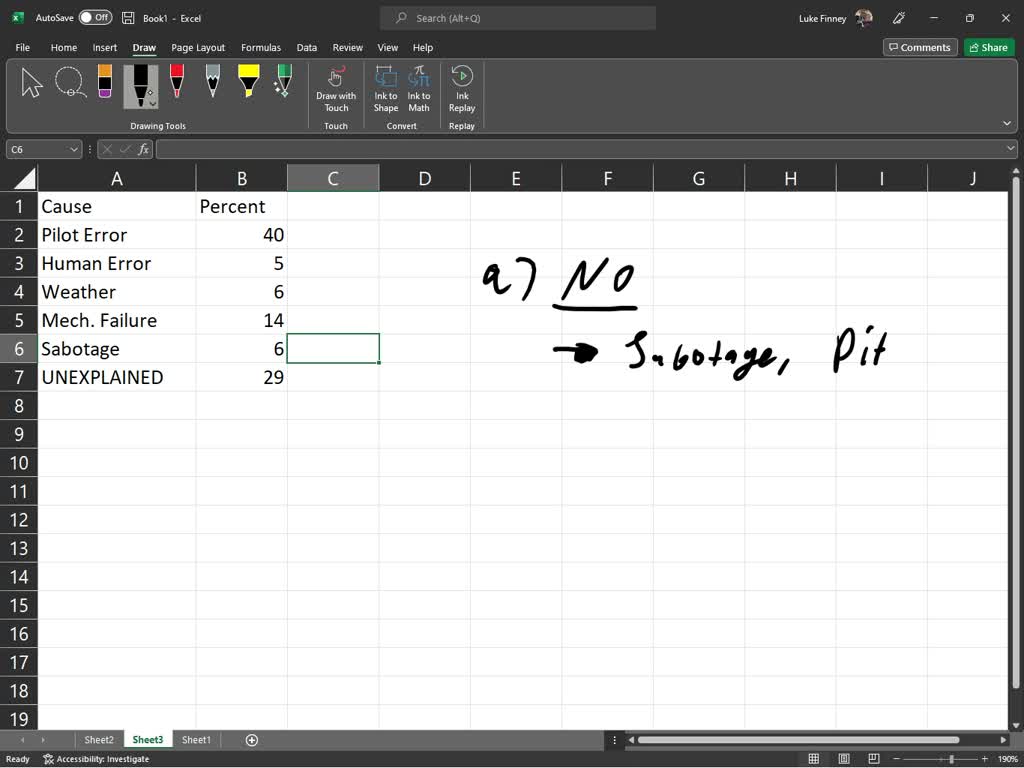1024x768 pixels.
Task: Select the Lasso Select tool
Action: point(70,82)
